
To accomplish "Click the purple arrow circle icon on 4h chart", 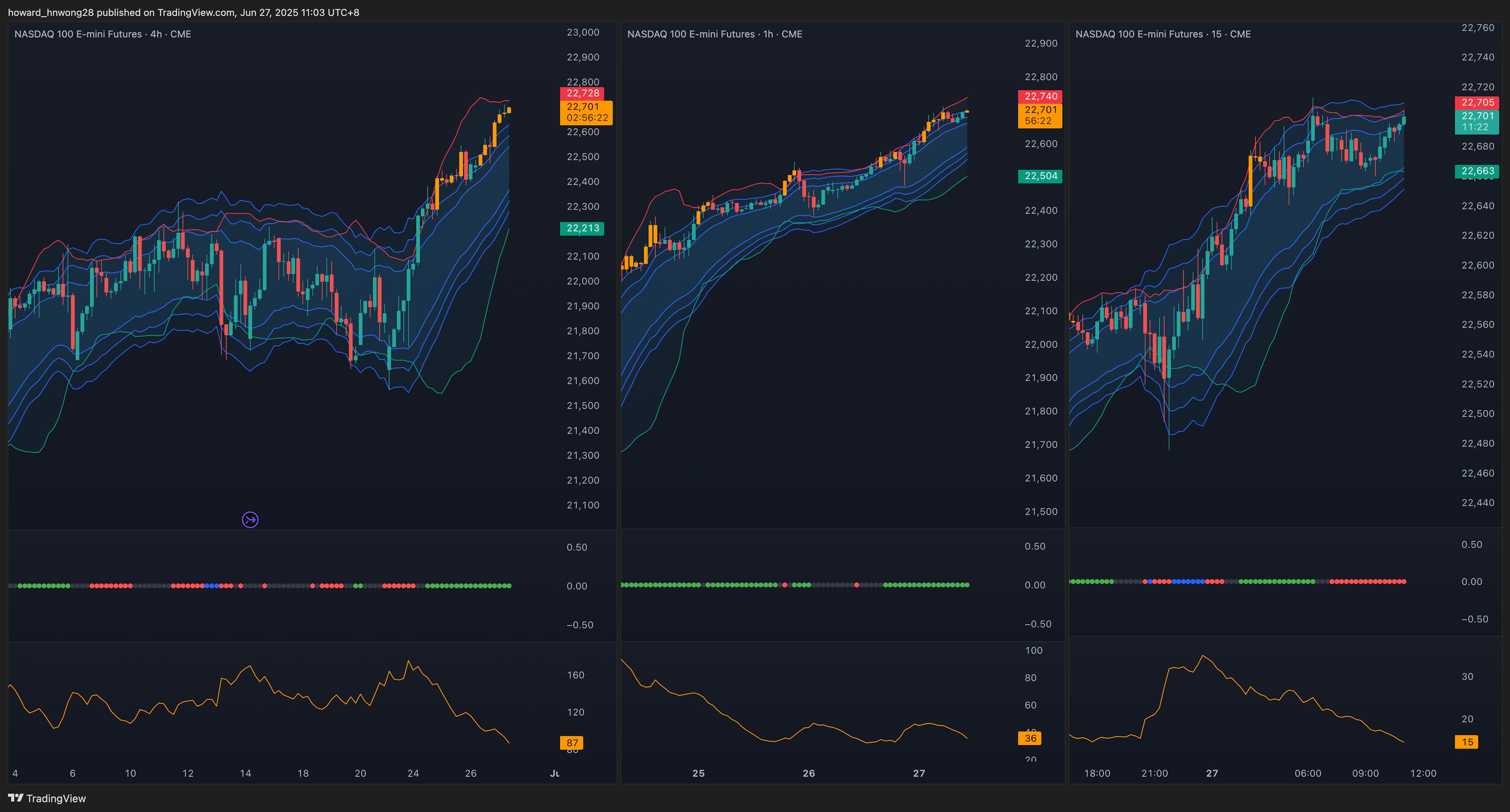I will click(x=250, y=520).
